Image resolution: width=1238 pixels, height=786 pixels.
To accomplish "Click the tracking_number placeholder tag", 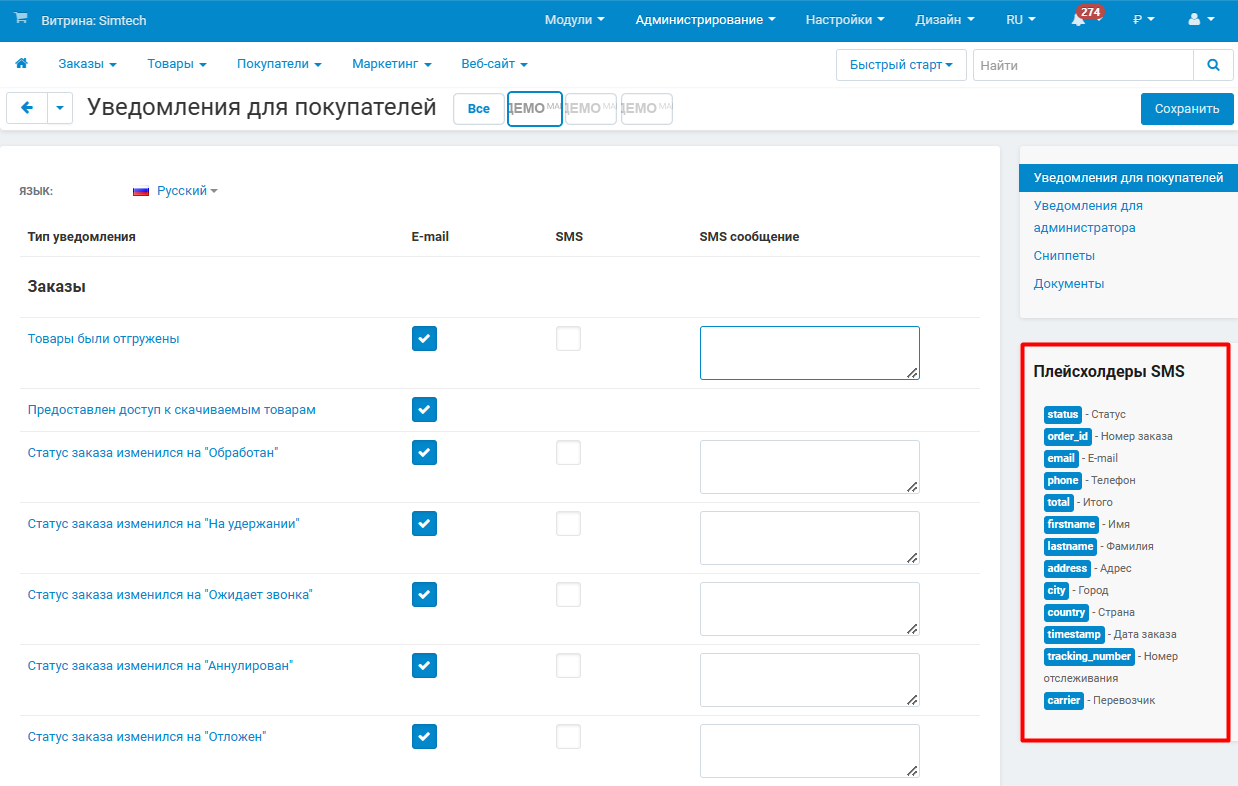I will pos(1089,657).
